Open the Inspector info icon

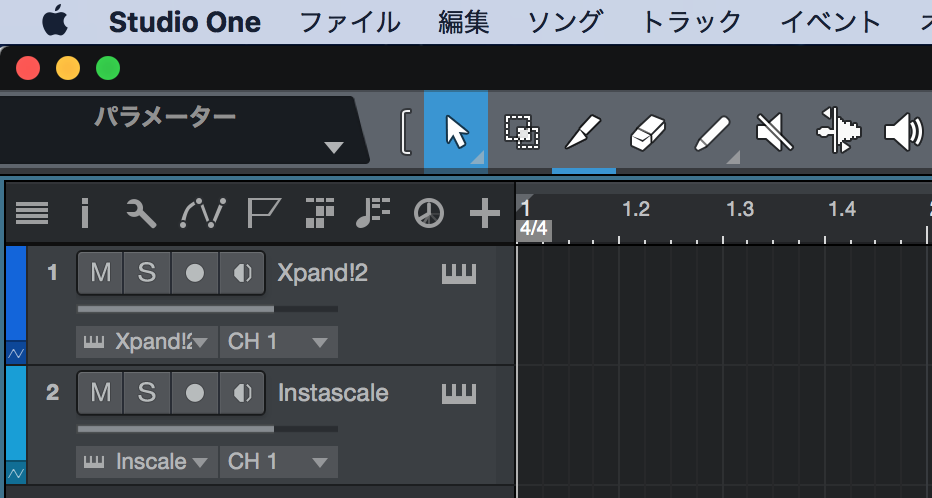(85, 213)
